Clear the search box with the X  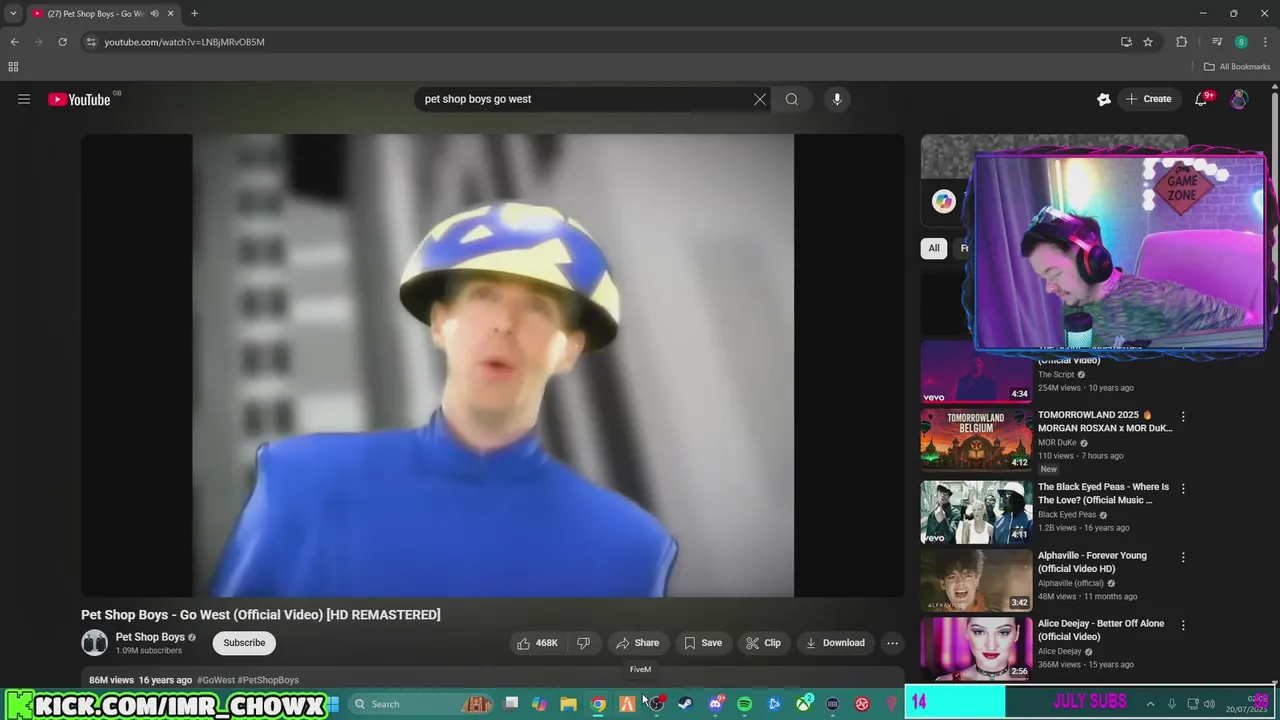coord(760,99)
